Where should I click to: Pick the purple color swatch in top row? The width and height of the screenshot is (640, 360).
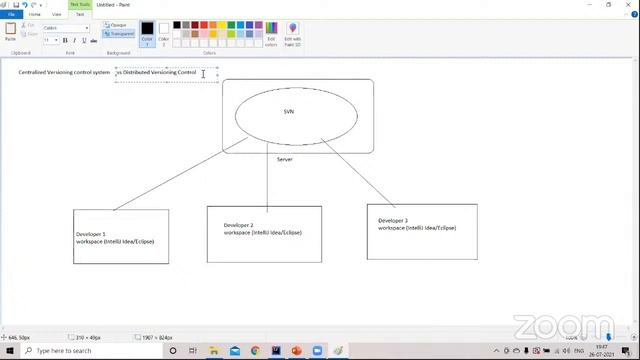[258, 25]
